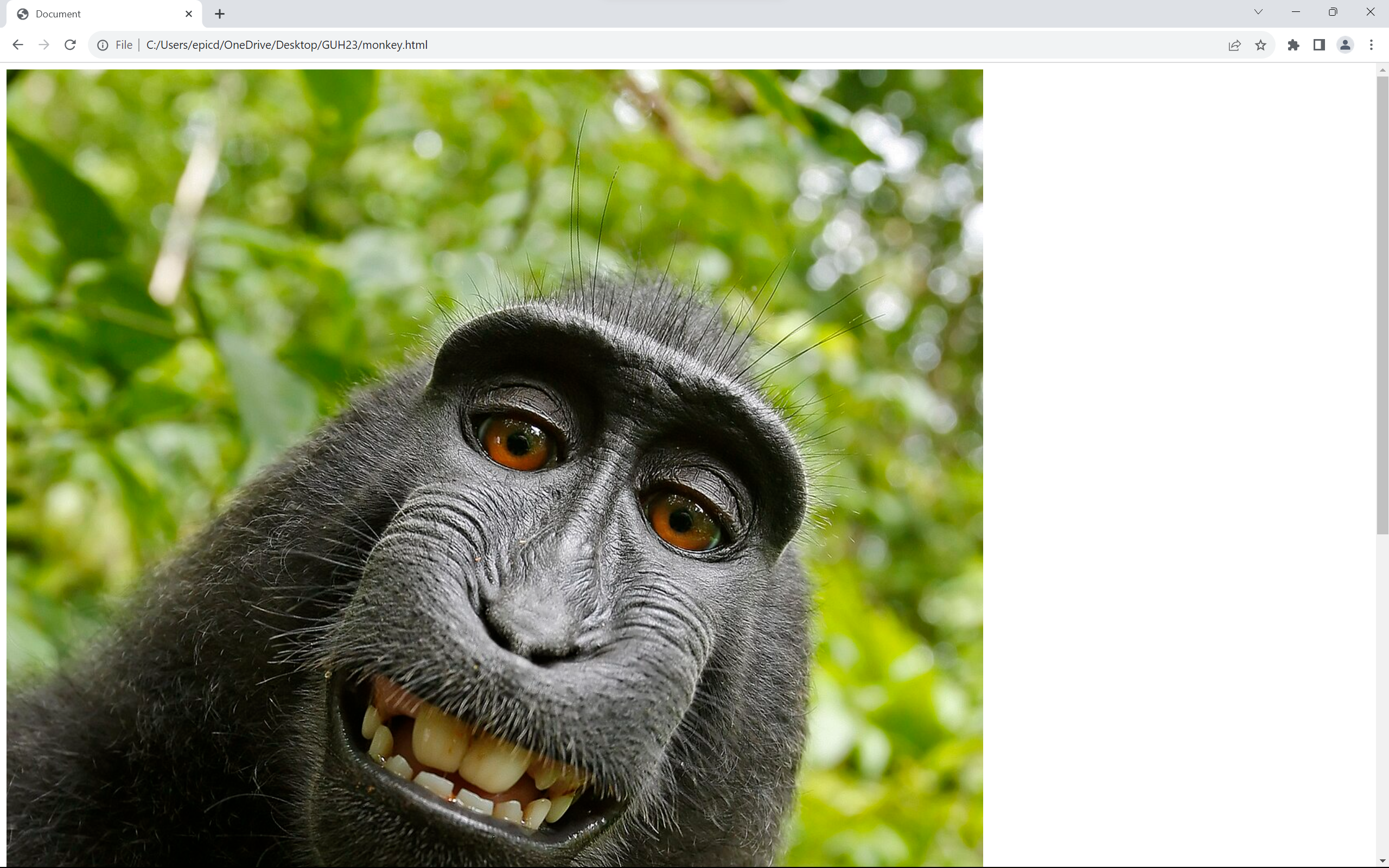Click the browser back arrow
This screenshot has height=868, width=1389.
18,45
